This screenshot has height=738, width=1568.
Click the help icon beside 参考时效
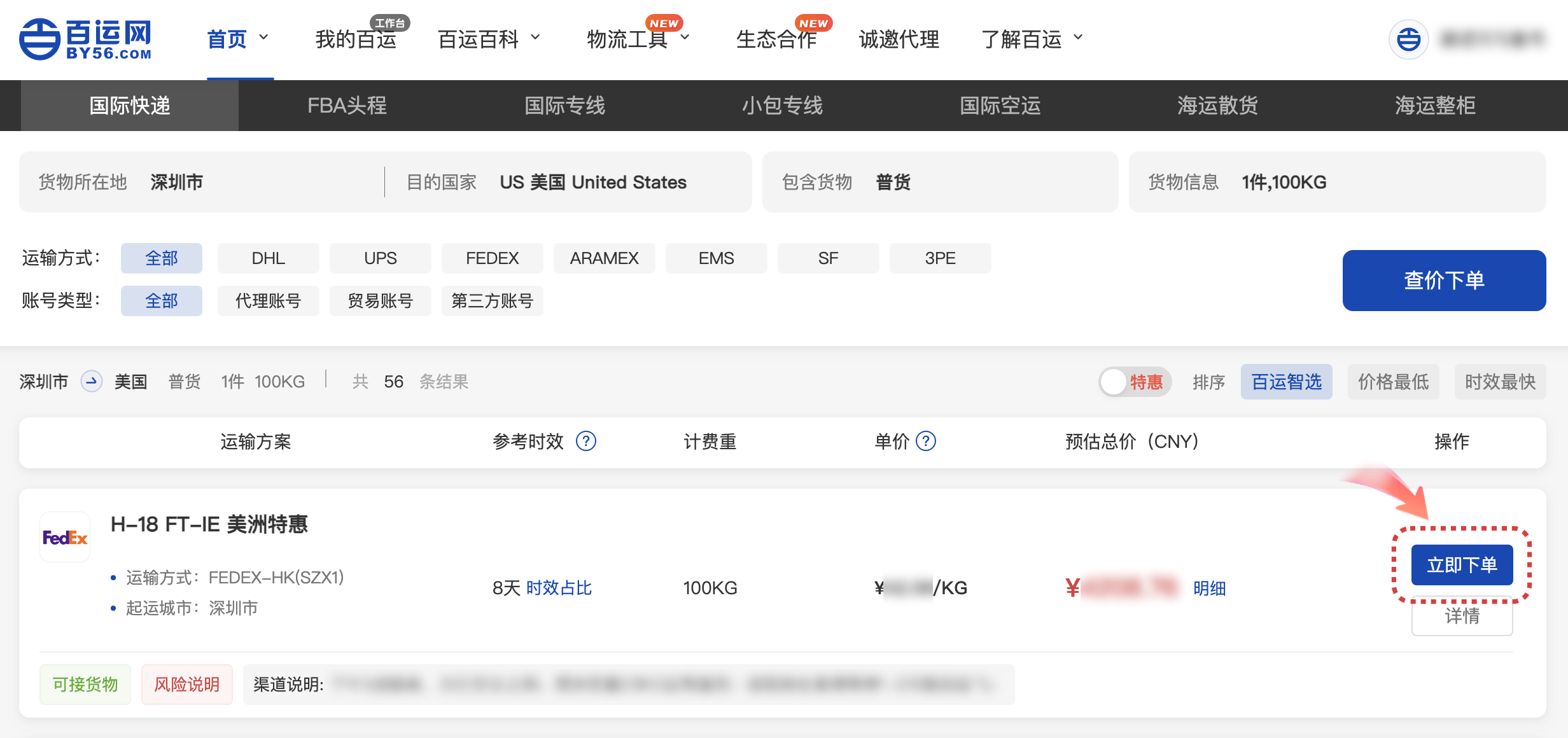585,442
